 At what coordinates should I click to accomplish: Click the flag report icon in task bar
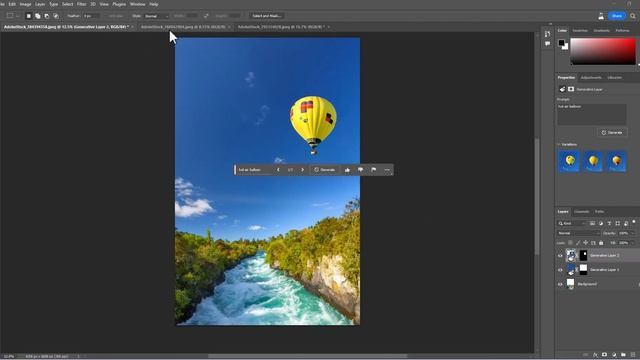(373, 170)
